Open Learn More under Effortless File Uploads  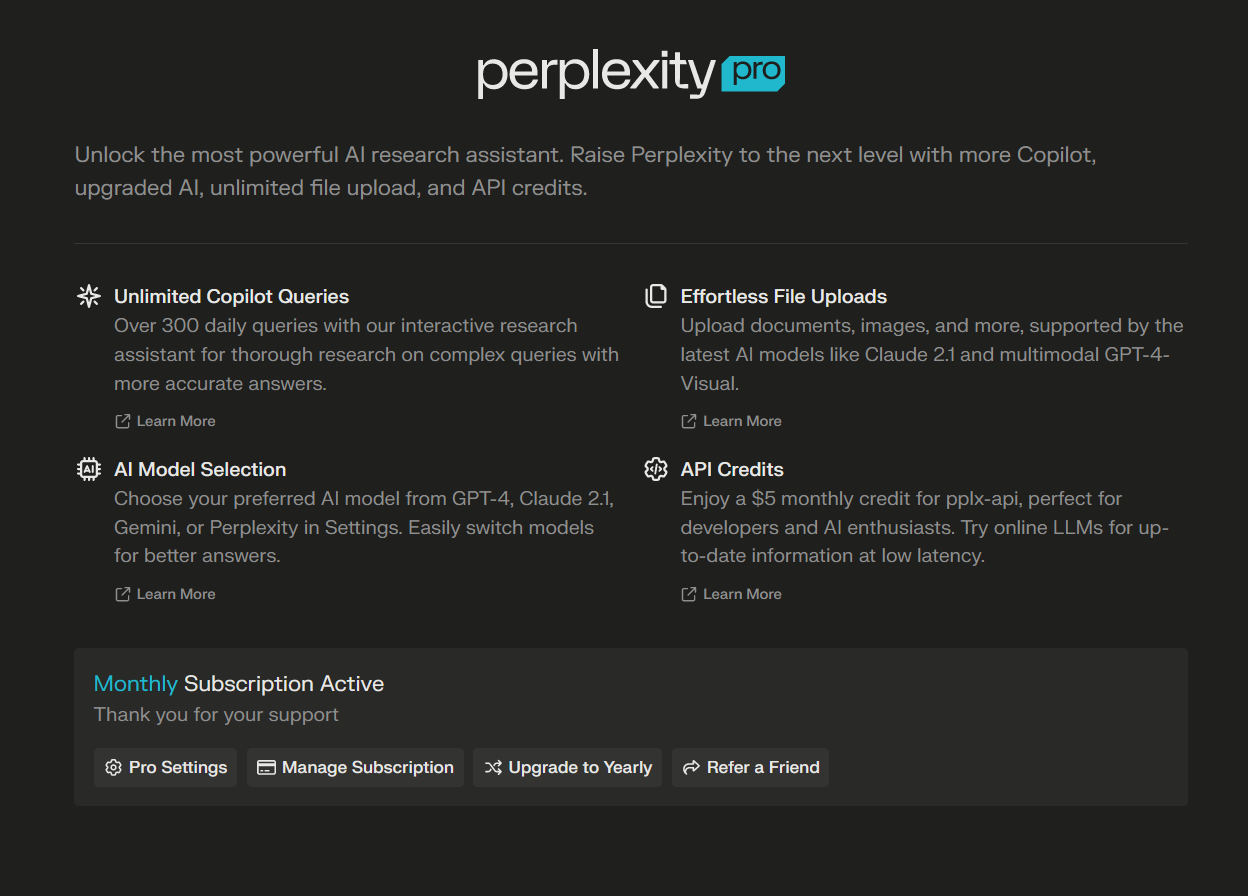pyautogui.click(x=742, y=420)
